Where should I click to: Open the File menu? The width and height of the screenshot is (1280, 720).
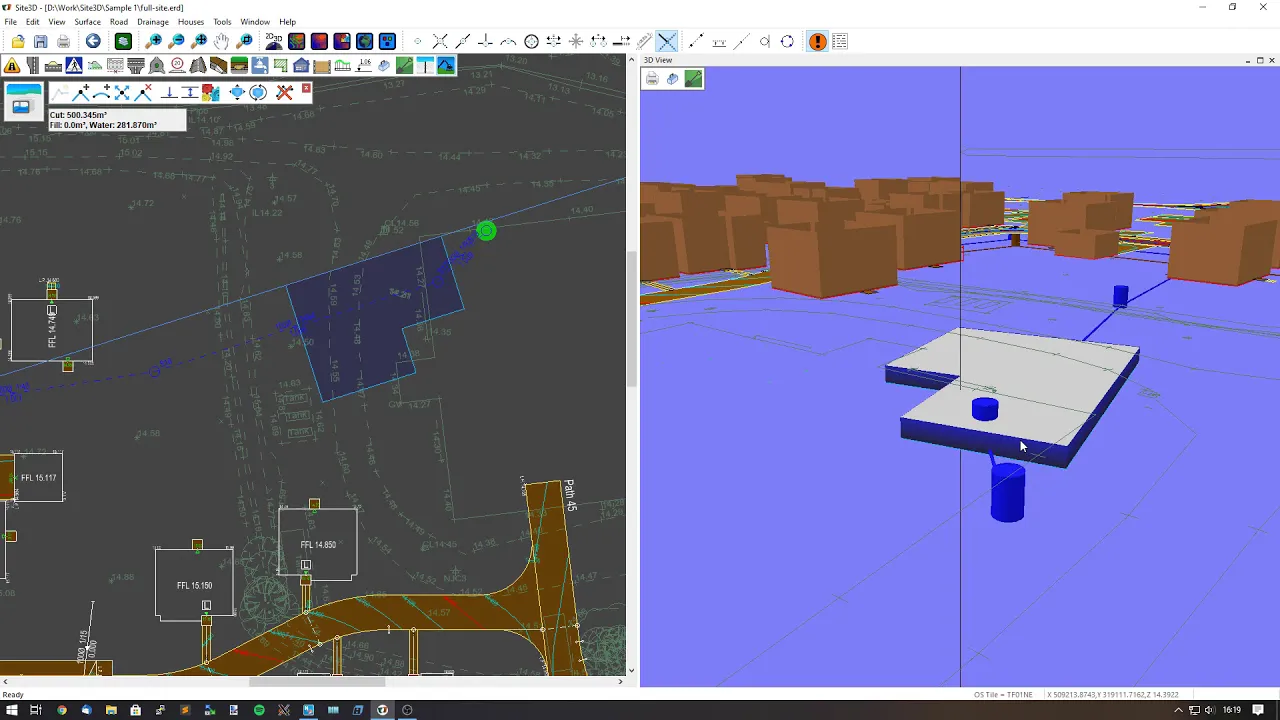click(10, 22)
